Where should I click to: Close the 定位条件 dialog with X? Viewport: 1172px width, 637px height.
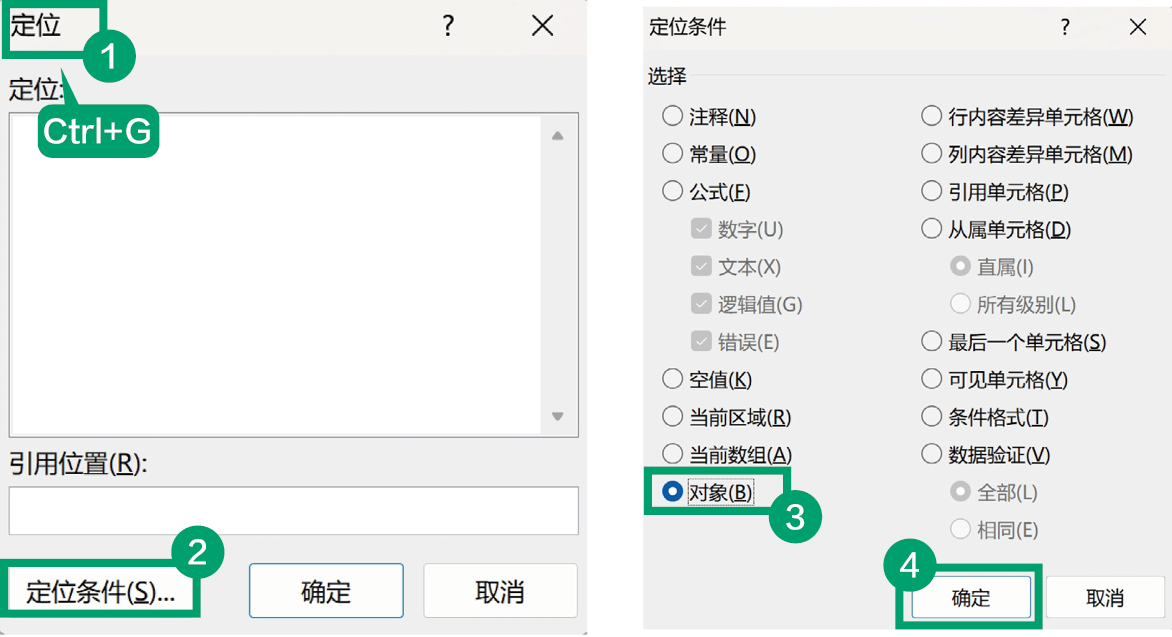pyautogui.click(x=1137, y=28)
